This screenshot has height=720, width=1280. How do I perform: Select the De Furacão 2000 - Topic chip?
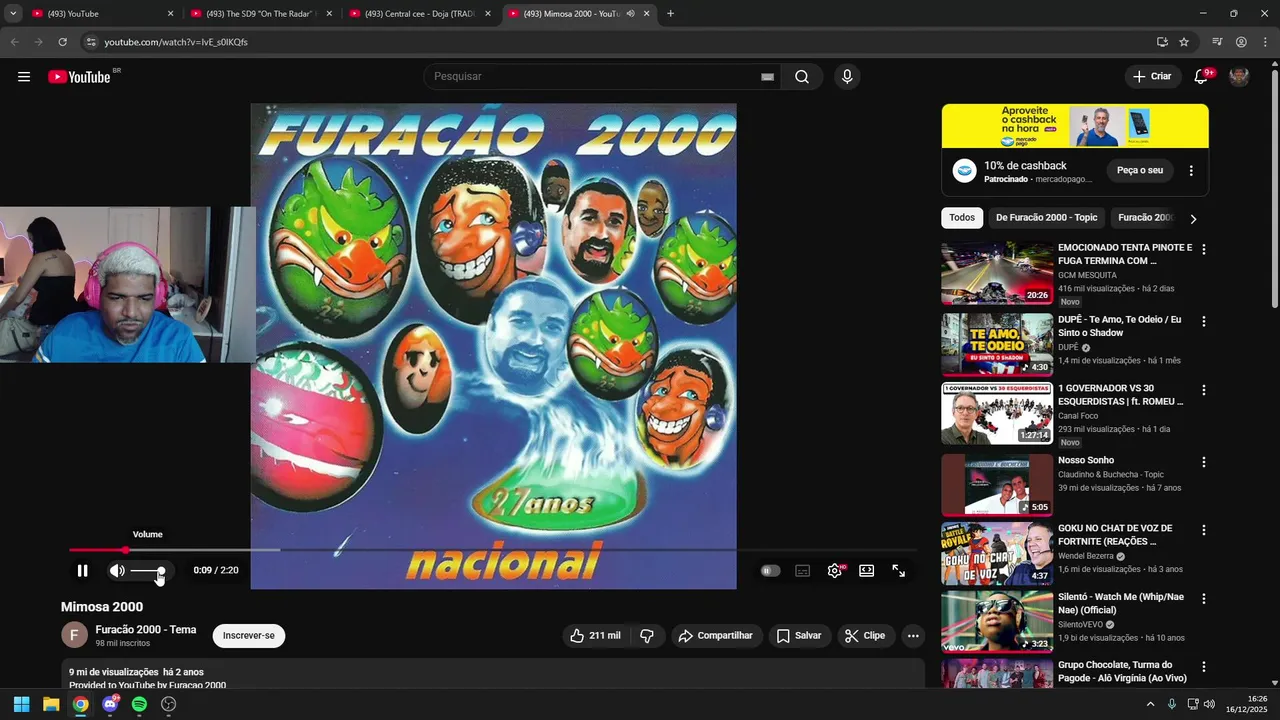pos(1046,218)
